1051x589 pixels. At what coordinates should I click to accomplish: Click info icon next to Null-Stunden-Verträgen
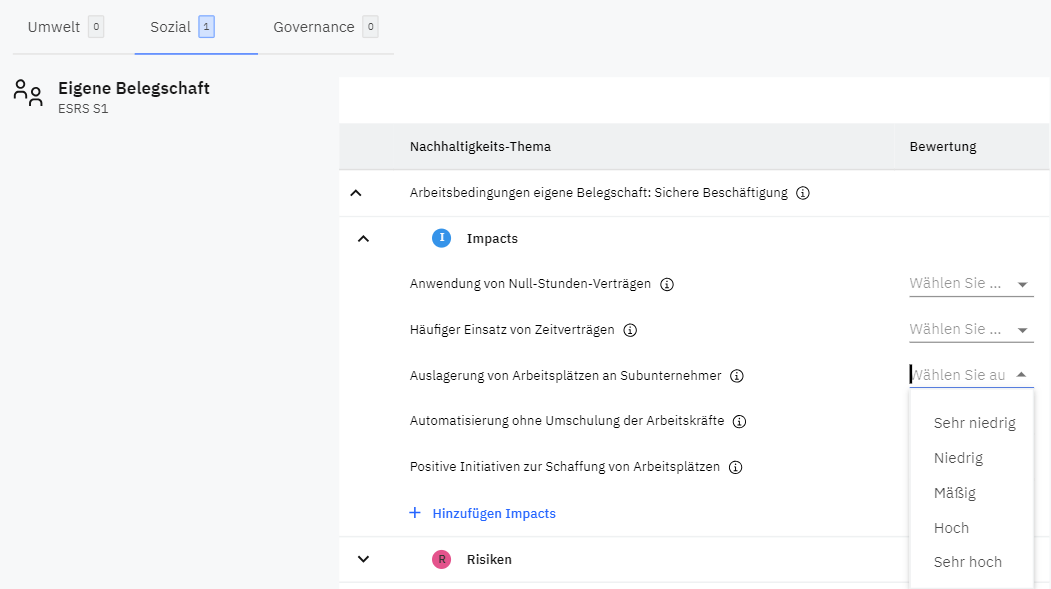tap(667, 284)
